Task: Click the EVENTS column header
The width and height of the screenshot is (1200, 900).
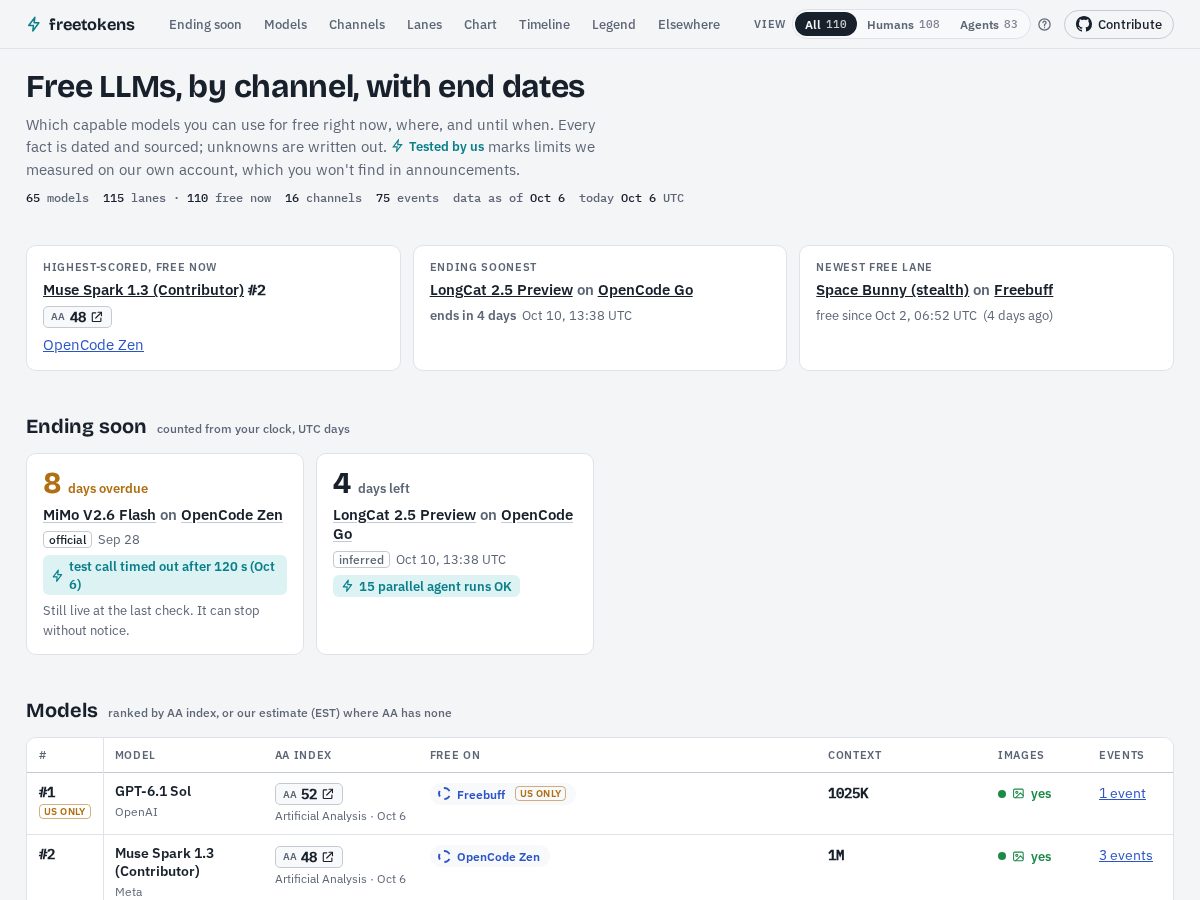Action: tap(1121, 755)
